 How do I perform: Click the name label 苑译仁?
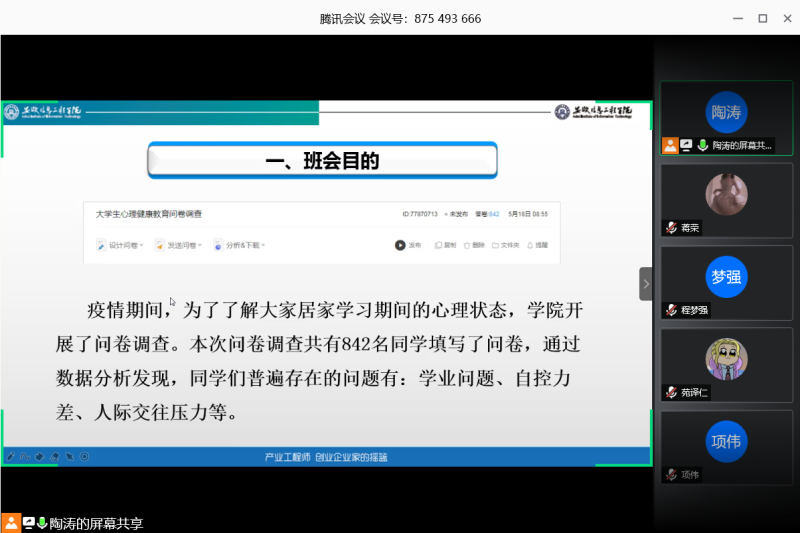pyautogui.click(x=694, y=393)
